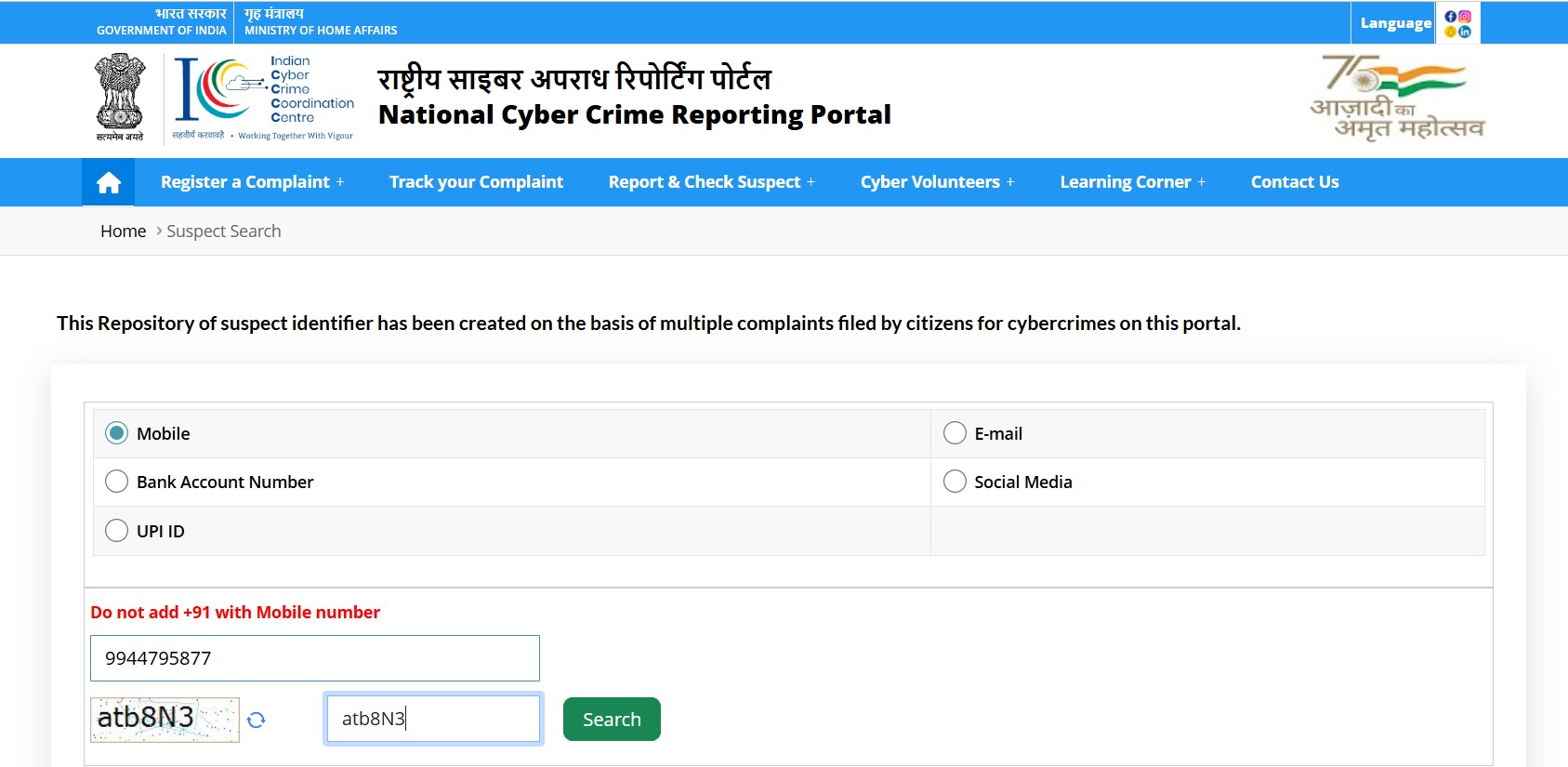Open the Cyber Volunteers dropdown menu
Viewport: 1568px width, 767px height.
(937, 182)
